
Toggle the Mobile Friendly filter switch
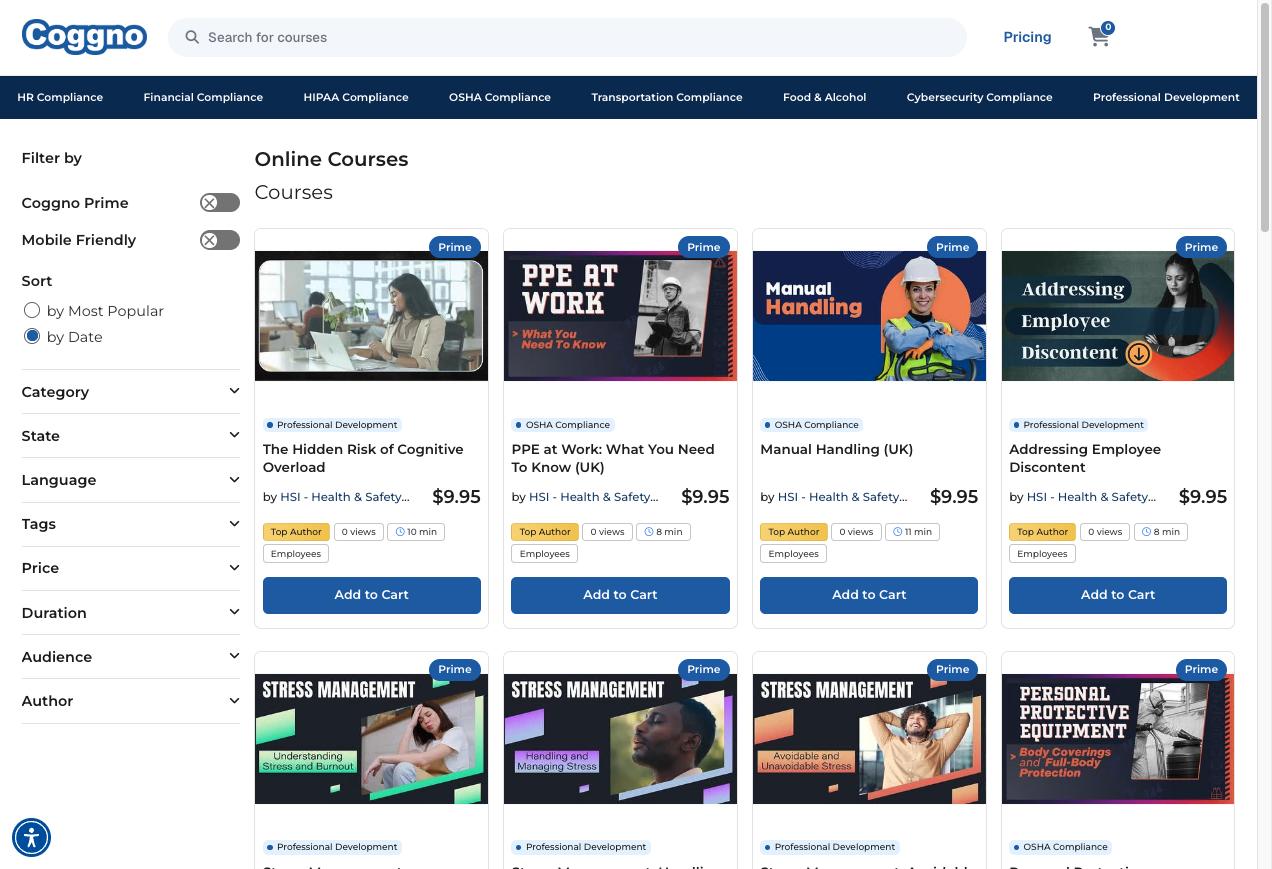(219, 240)
